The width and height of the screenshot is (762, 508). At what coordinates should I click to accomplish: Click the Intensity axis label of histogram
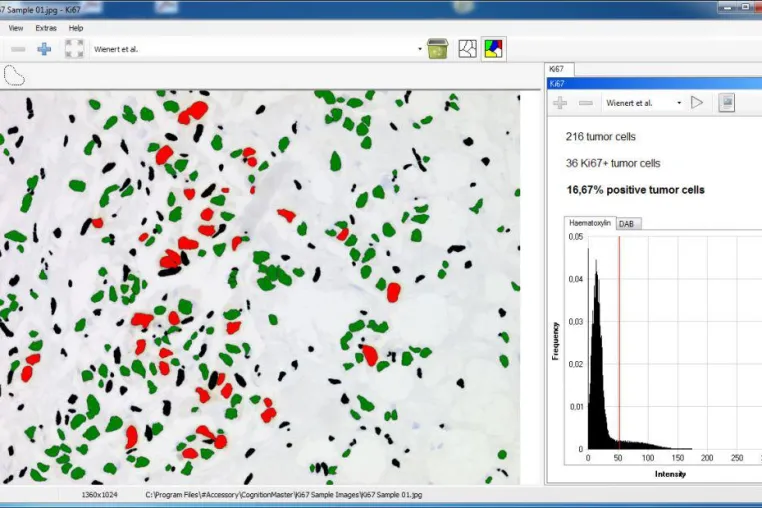(x=670, y=474)
